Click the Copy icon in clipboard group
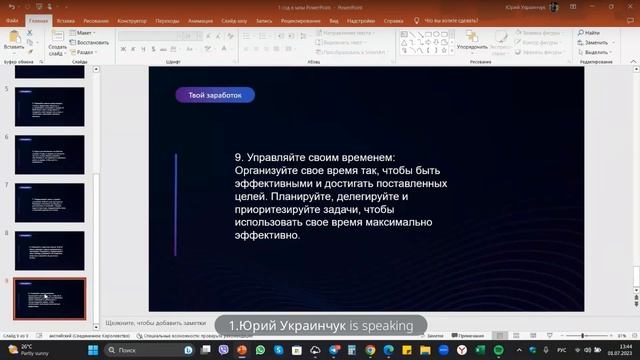This screenshot has height=360, width=640. pos(29,42)
